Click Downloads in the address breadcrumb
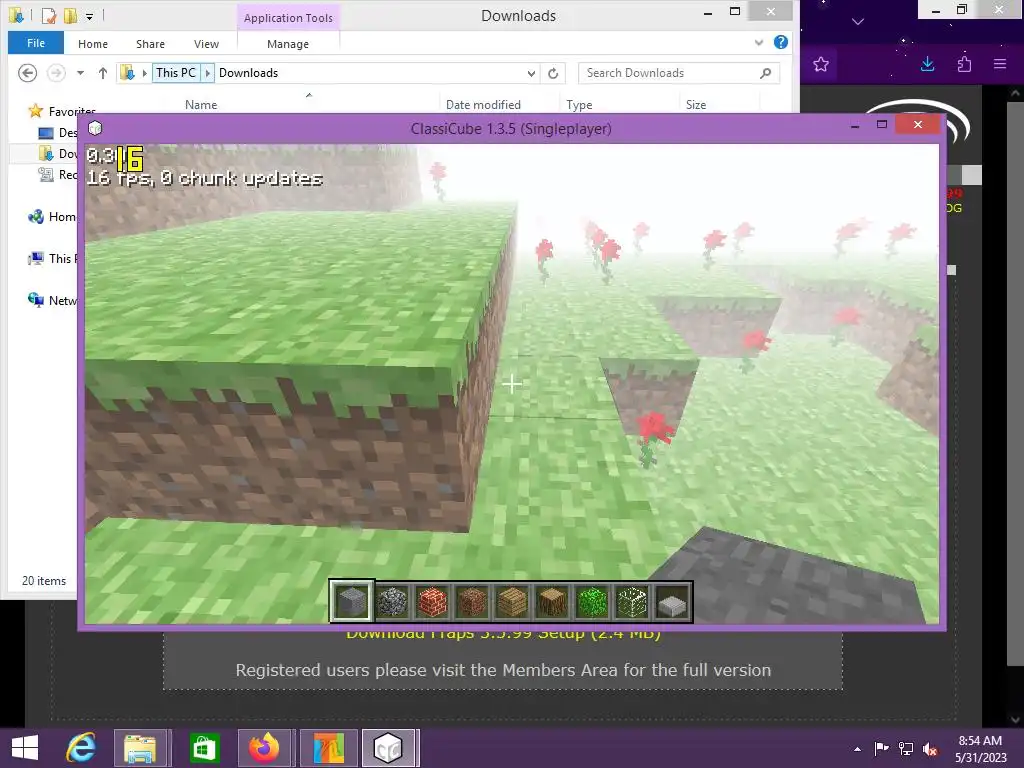The image size is (1024, 768). pos(248,72)
